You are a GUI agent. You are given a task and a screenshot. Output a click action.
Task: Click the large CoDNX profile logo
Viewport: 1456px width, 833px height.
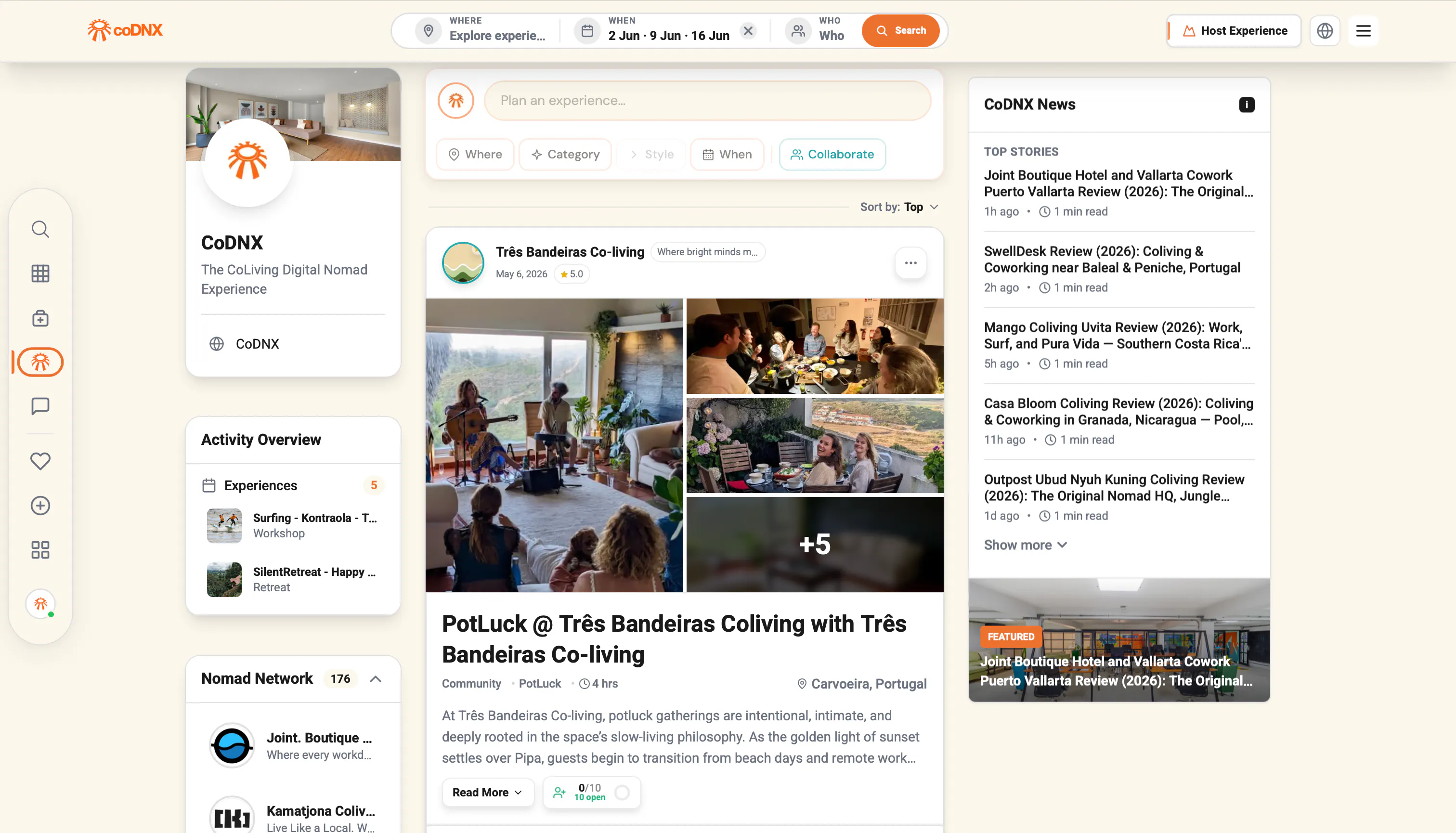[x=247, y=162]
